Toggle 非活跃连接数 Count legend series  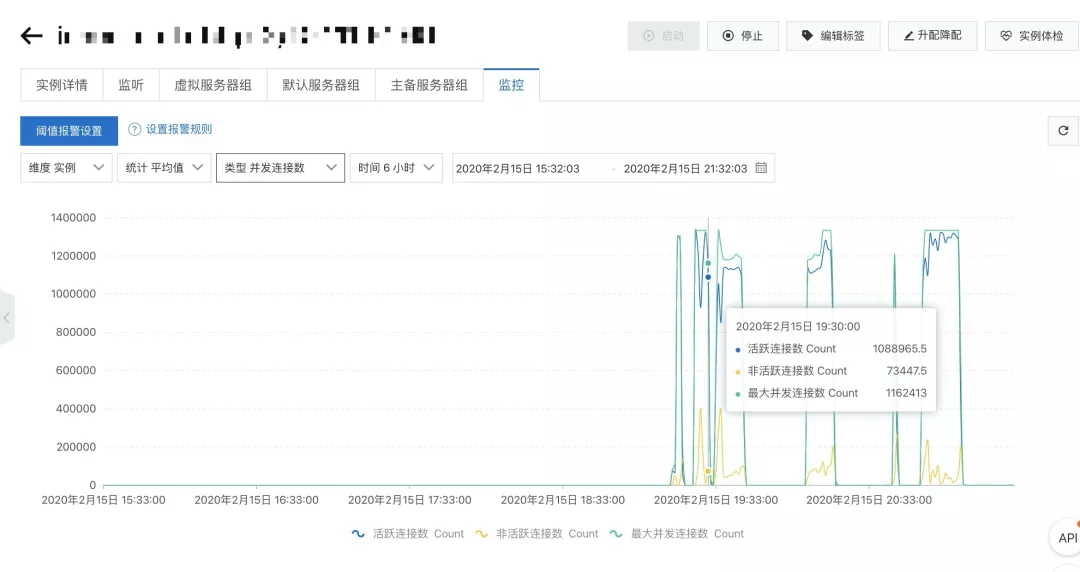pos(537,533)
